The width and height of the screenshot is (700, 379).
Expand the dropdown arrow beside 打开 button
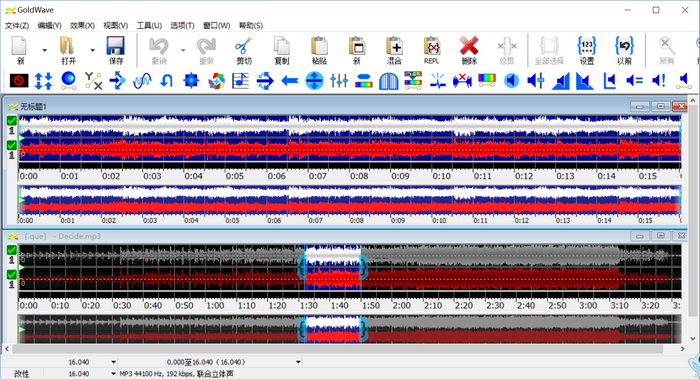[x=92, y=50]
